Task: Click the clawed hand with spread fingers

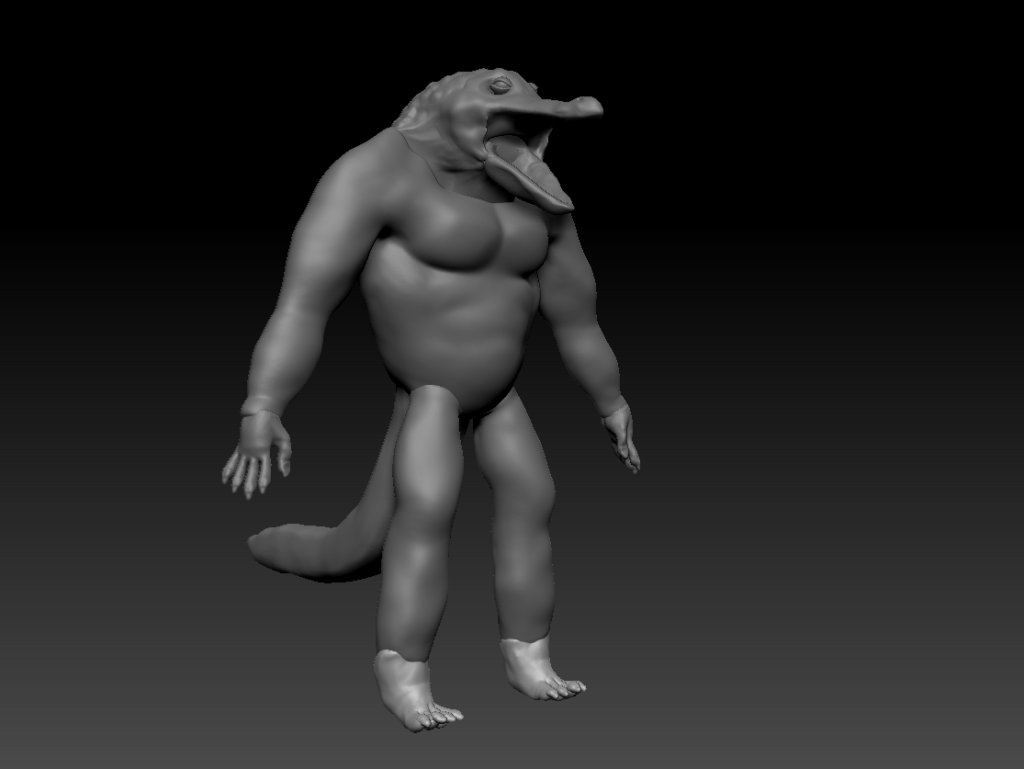Action: tap(257, 454)
